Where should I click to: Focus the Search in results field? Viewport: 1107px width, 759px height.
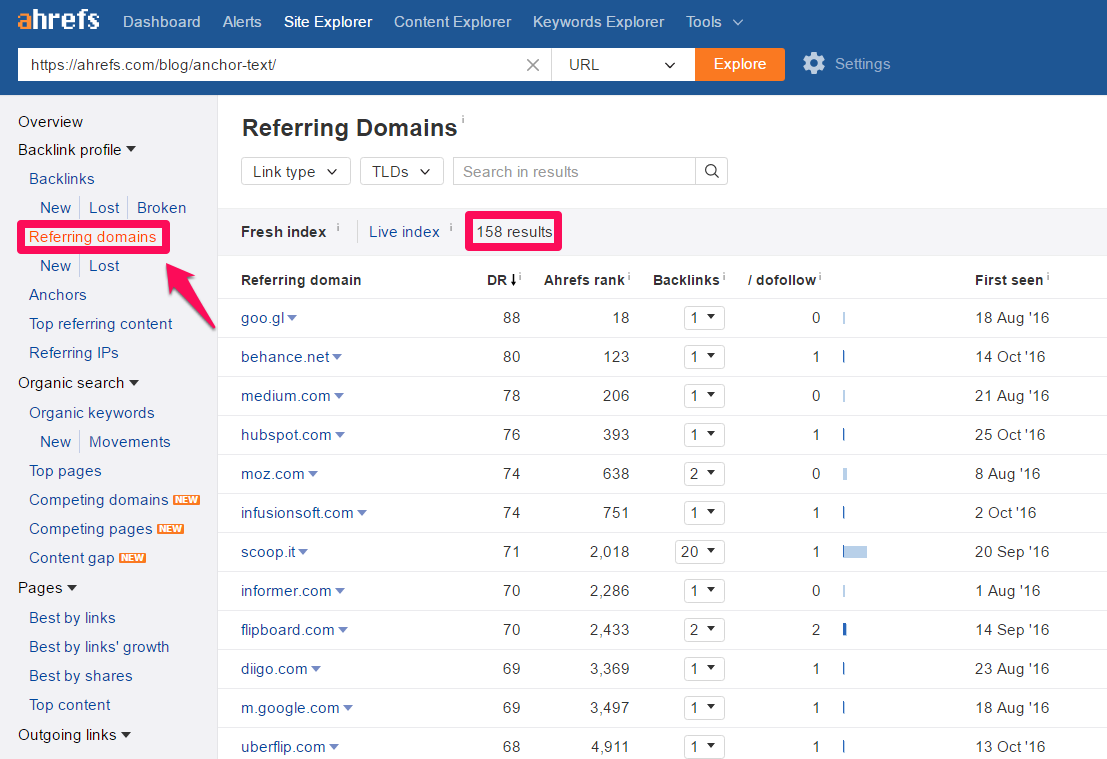tap(574, 171)
